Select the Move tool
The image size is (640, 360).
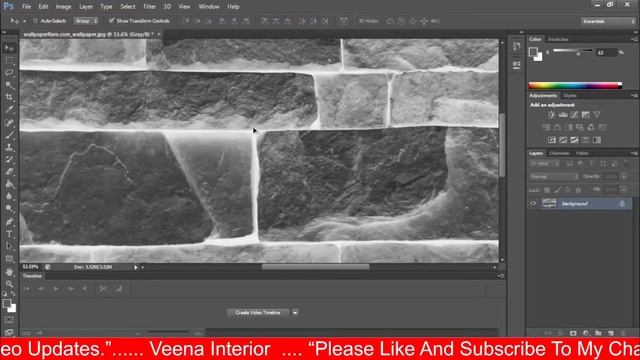pyautogui.click(x=9, y=48)
